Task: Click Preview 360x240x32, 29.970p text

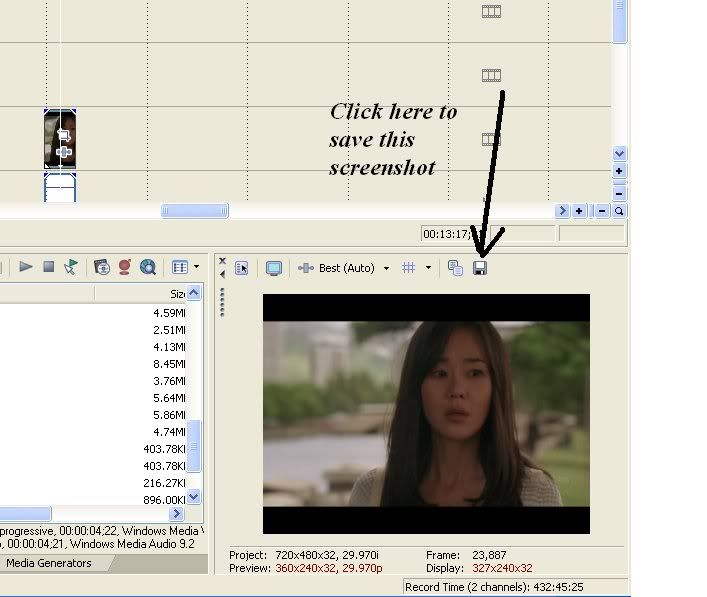Action: coord(306,568)
